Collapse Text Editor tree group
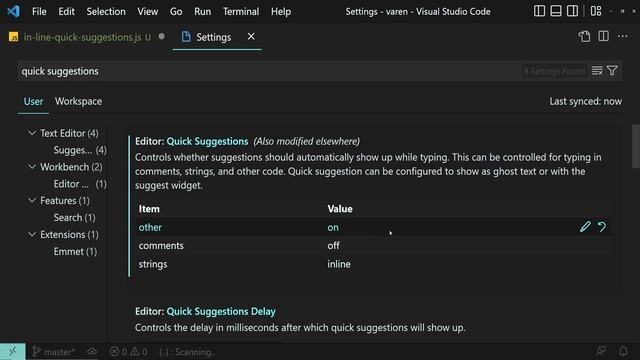Screen dimensions: 640x360 pyautogui.click(x=32, y=133)
